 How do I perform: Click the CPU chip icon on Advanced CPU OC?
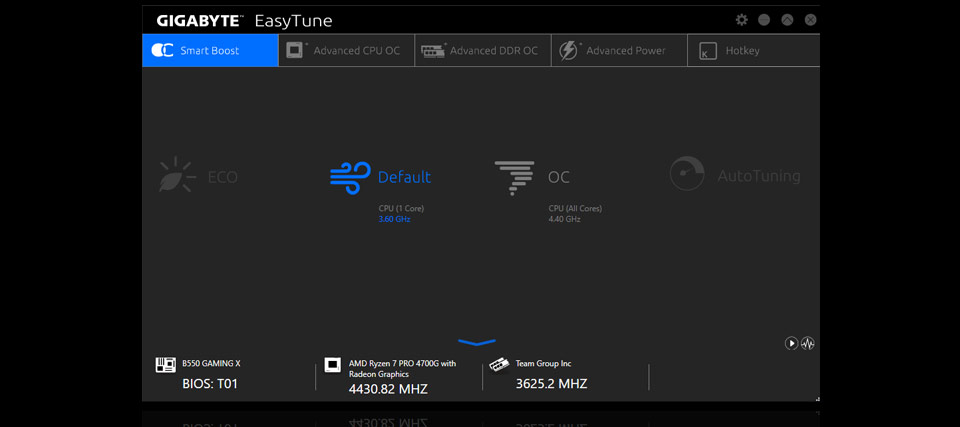[296, 50]
